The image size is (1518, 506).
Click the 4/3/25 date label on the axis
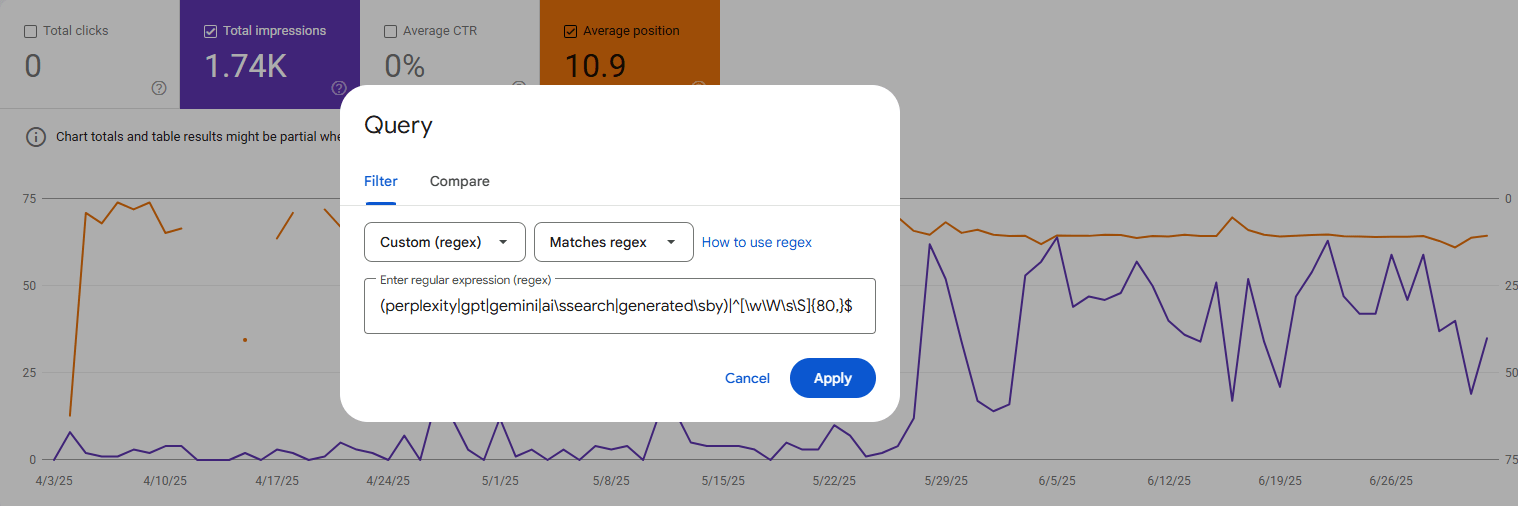[x=54, y=481]
